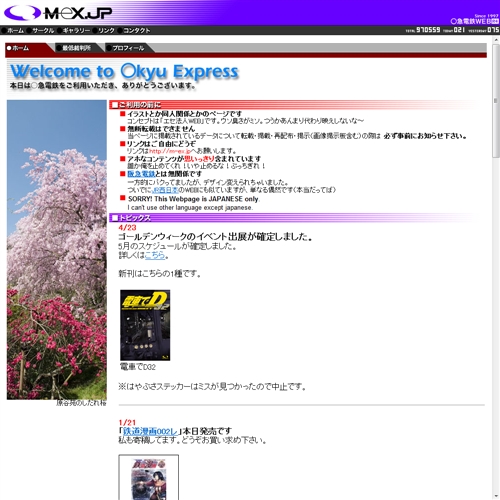Open リンク in the top navigation bar
Screen dimensions: 500x500
point(104,30)
